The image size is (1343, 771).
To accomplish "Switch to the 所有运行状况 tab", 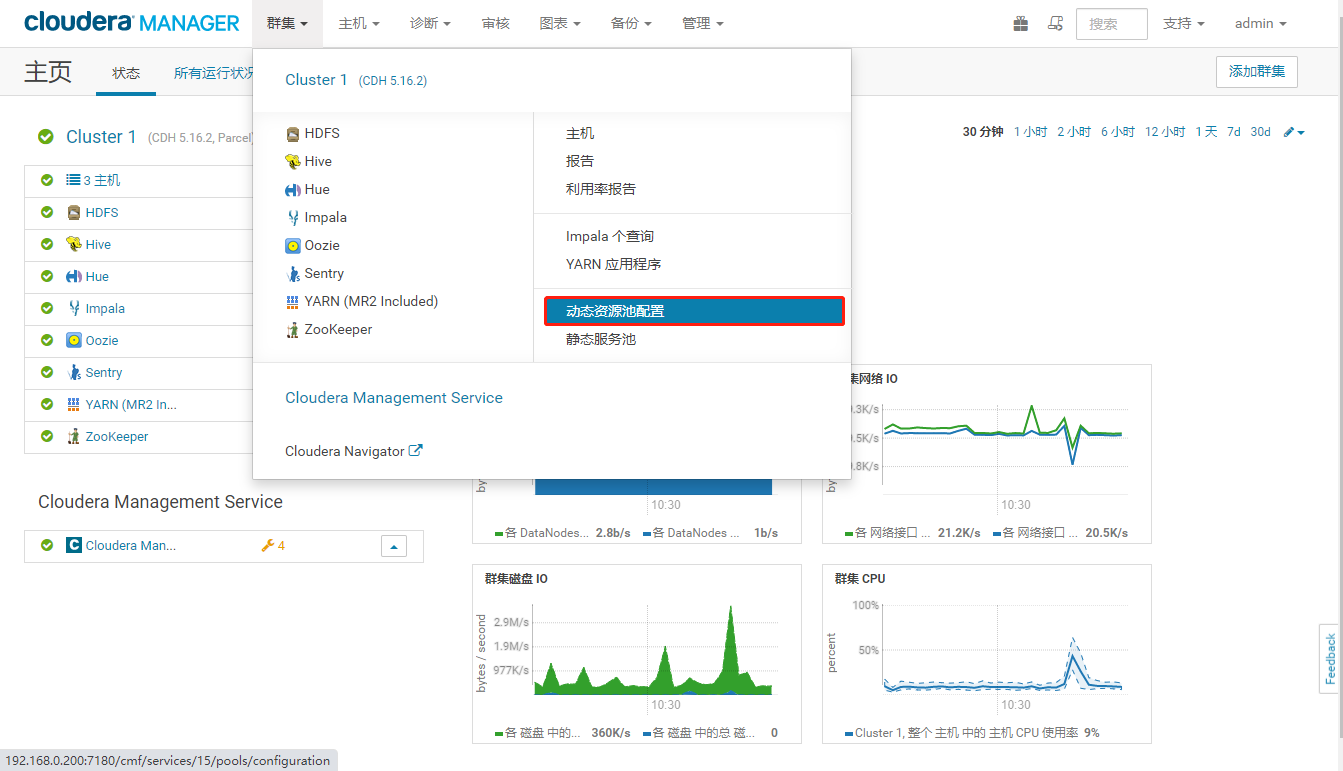I will coord(213,73).
